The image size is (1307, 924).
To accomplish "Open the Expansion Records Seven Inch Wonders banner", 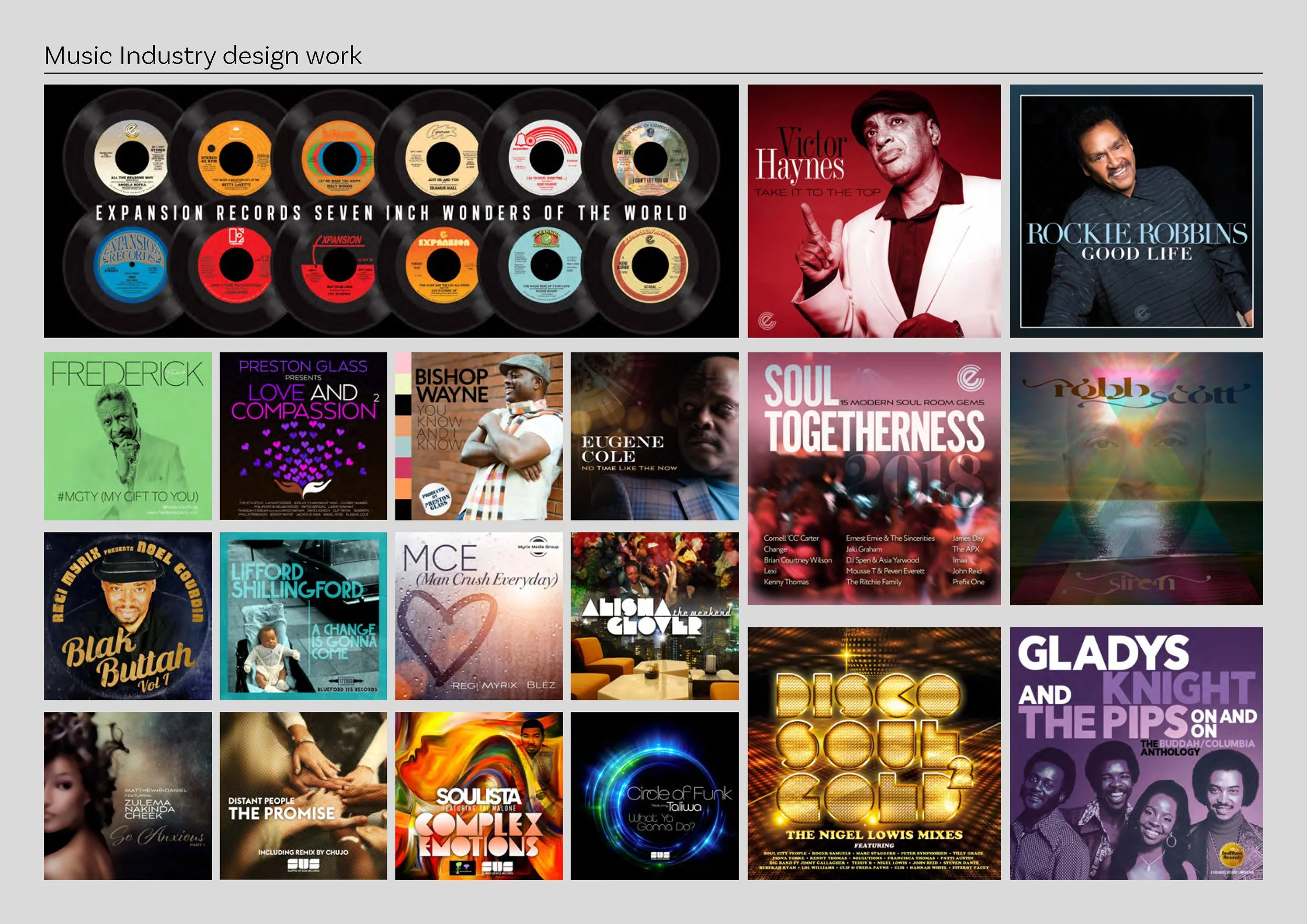I will (x=391, y=211).
